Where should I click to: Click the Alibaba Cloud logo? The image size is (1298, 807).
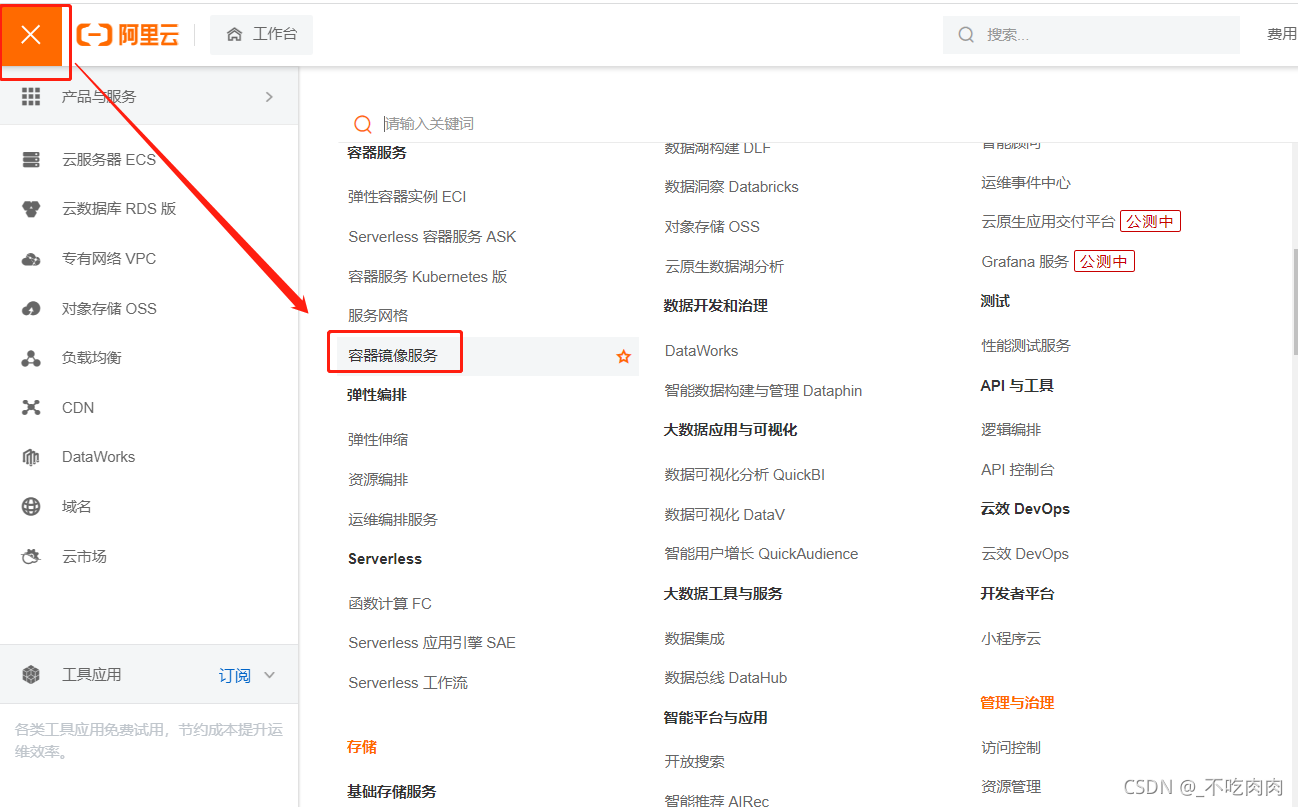(x=128, y=35)
